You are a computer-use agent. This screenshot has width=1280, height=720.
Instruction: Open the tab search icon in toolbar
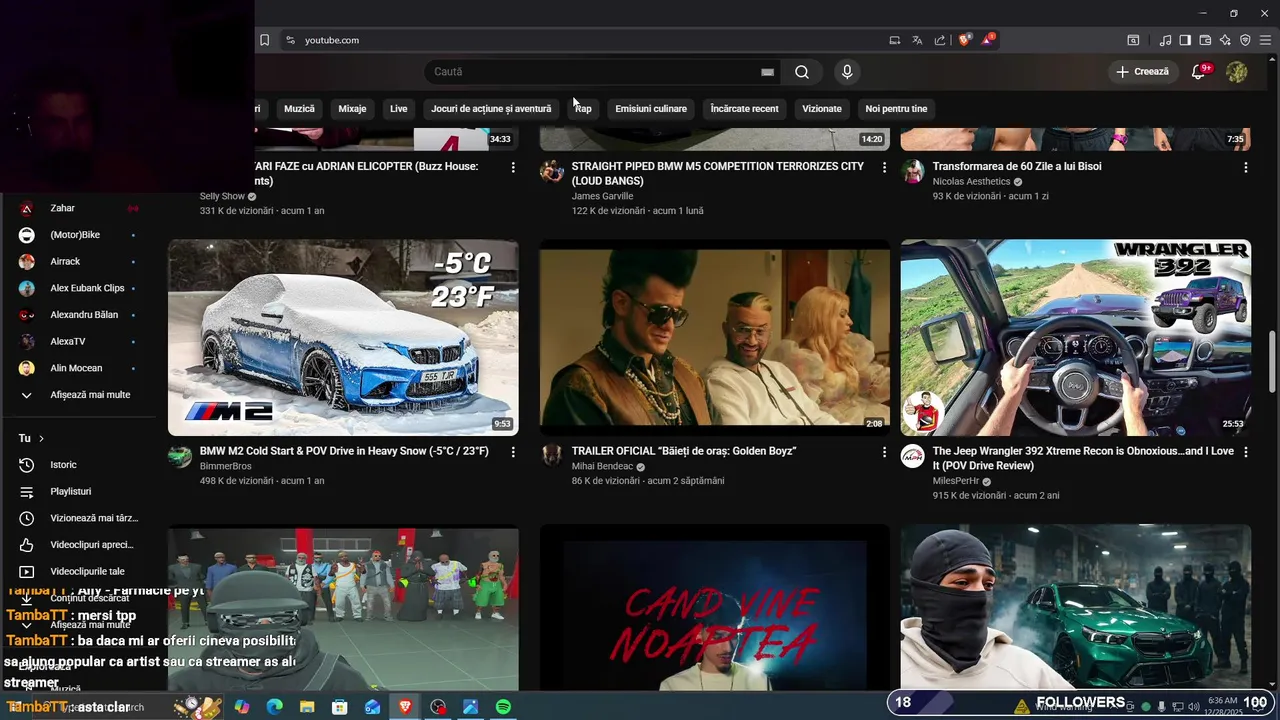(x=1133, y=40)
